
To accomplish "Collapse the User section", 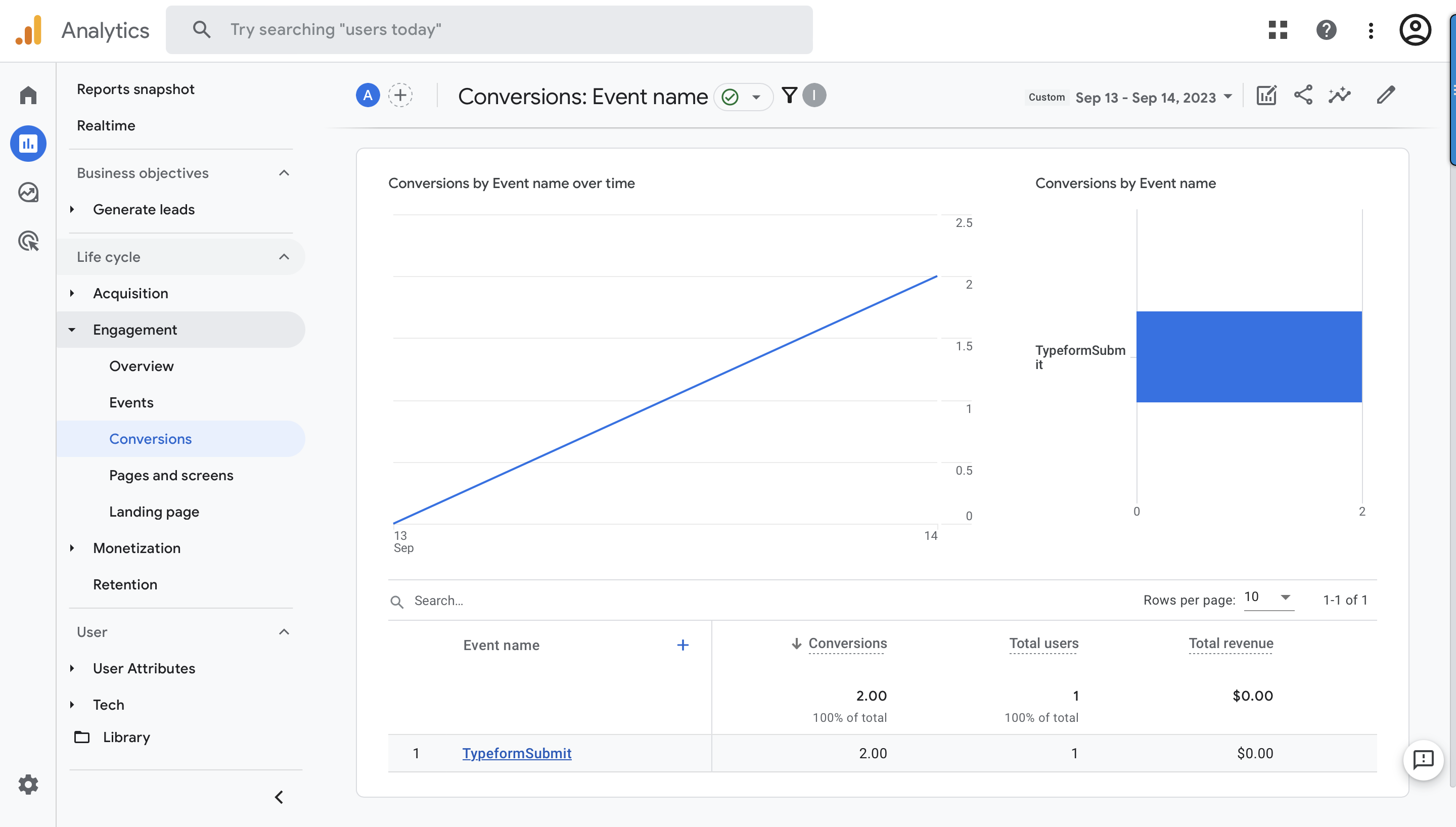I will tap(284, 631).
